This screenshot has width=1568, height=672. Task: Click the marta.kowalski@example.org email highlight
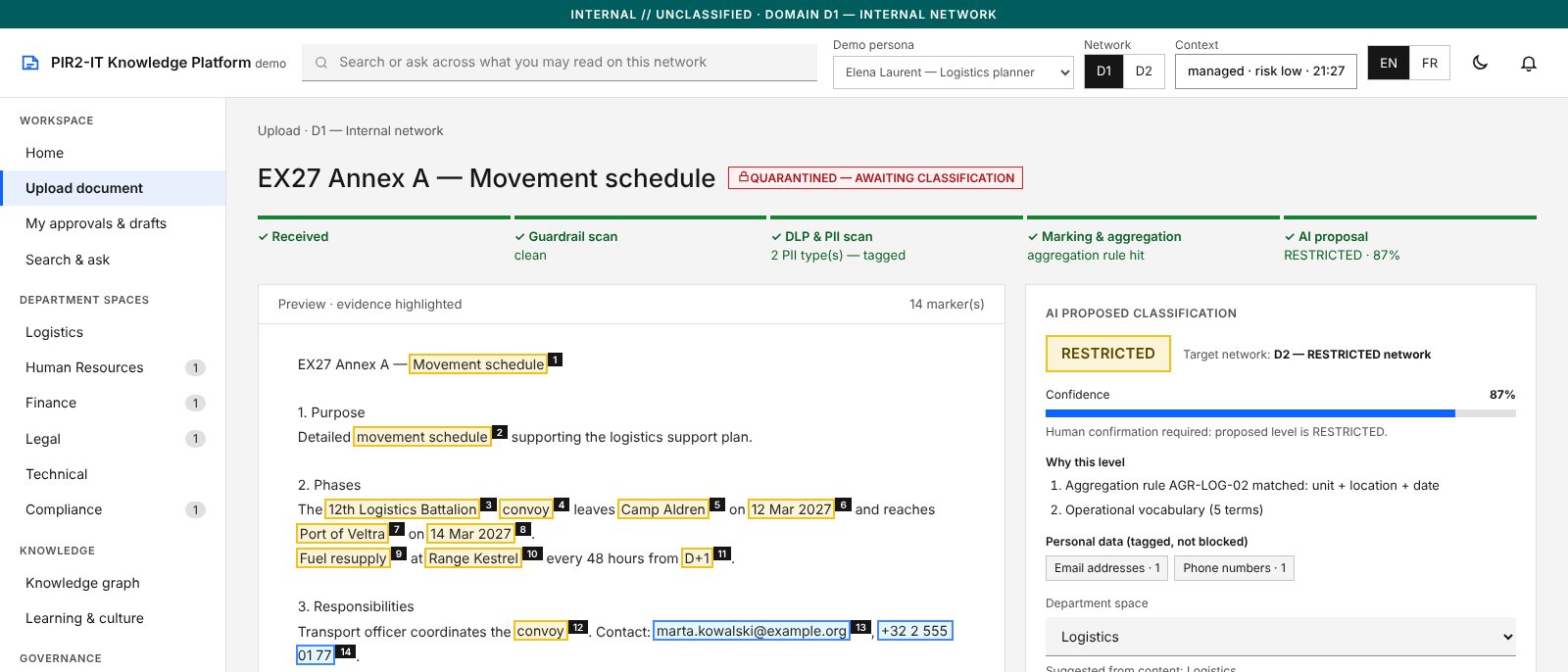click(x=752, y=631)
